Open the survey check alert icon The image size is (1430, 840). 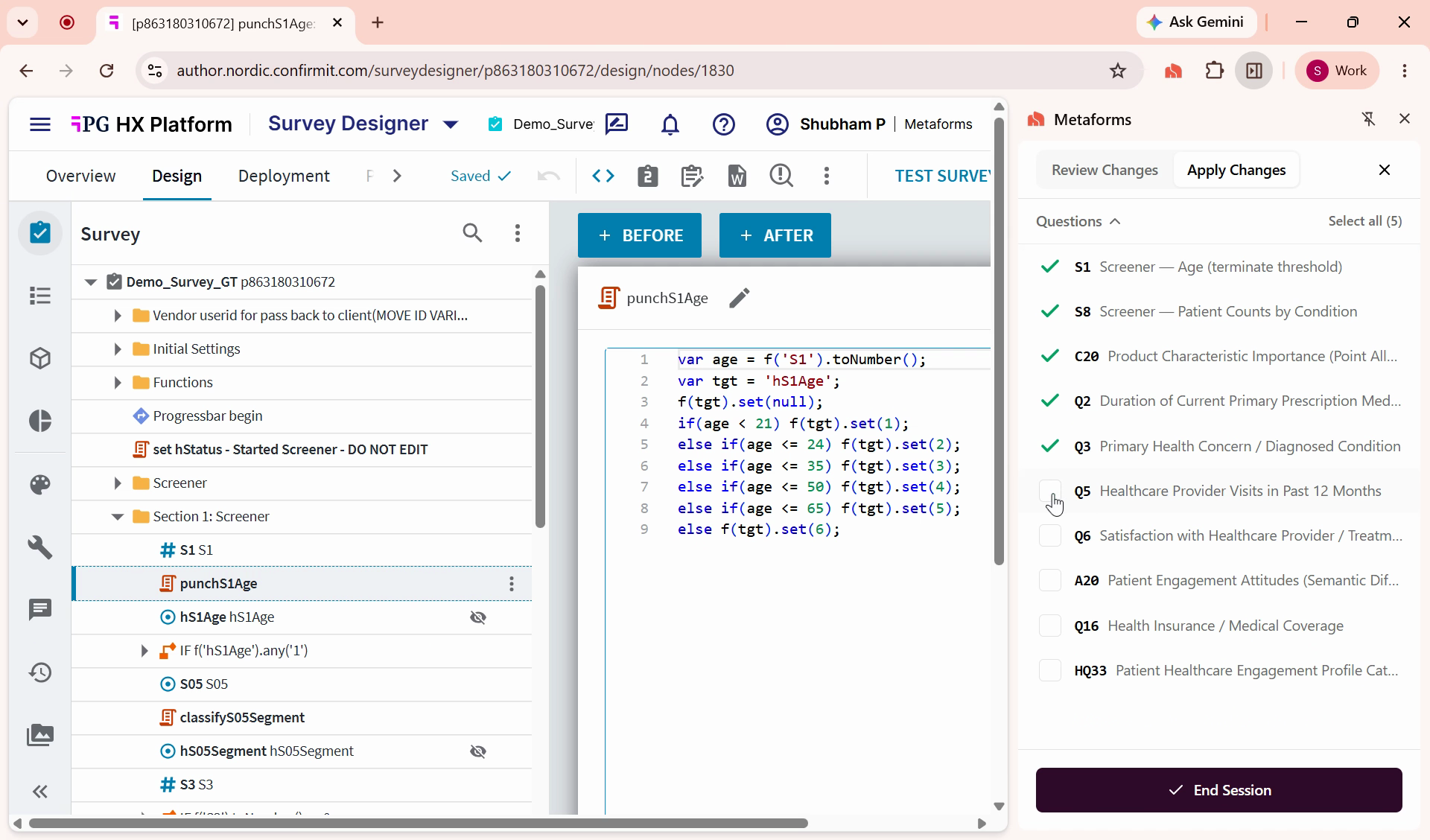pos(781,176)
